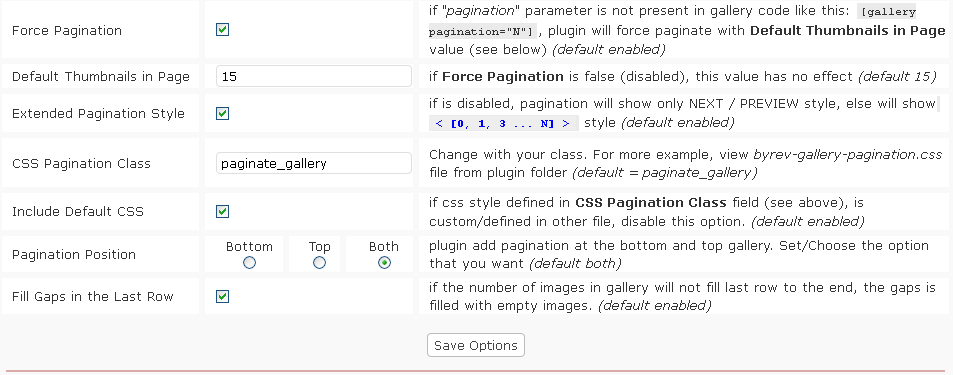Toggle the Extended Pagination Style checkbox
953x375 pixels.
[222, 114]
